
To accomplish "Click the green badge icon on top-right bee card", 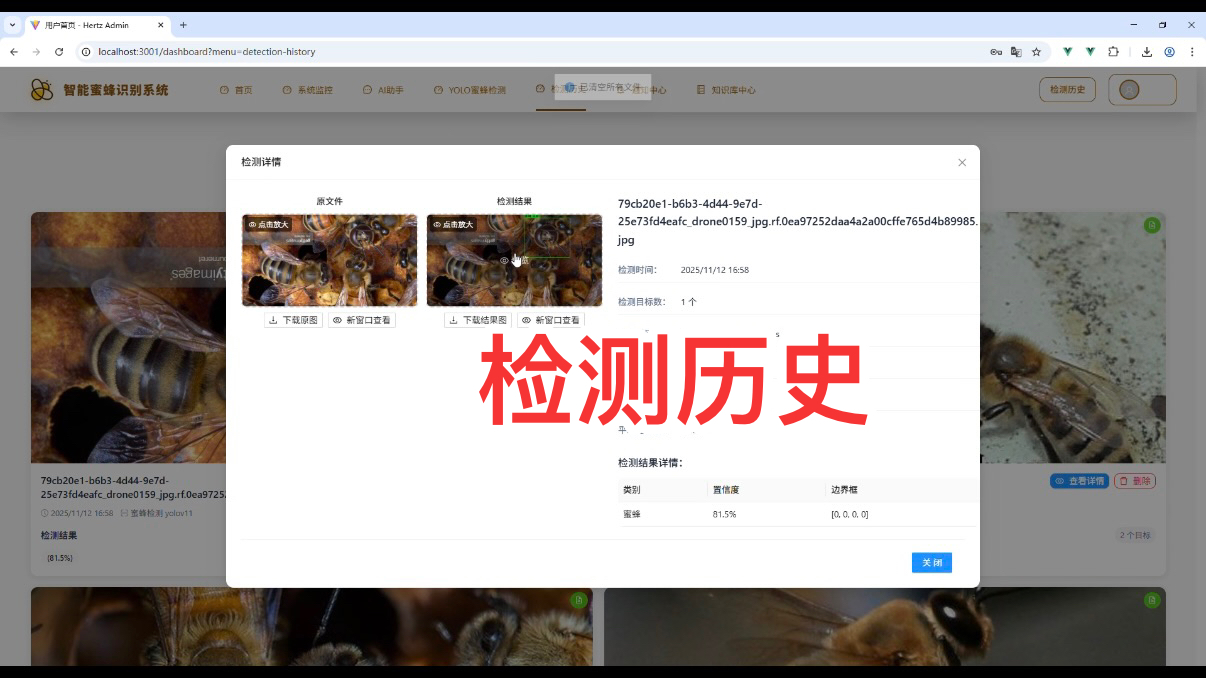I will (1152, 225).
